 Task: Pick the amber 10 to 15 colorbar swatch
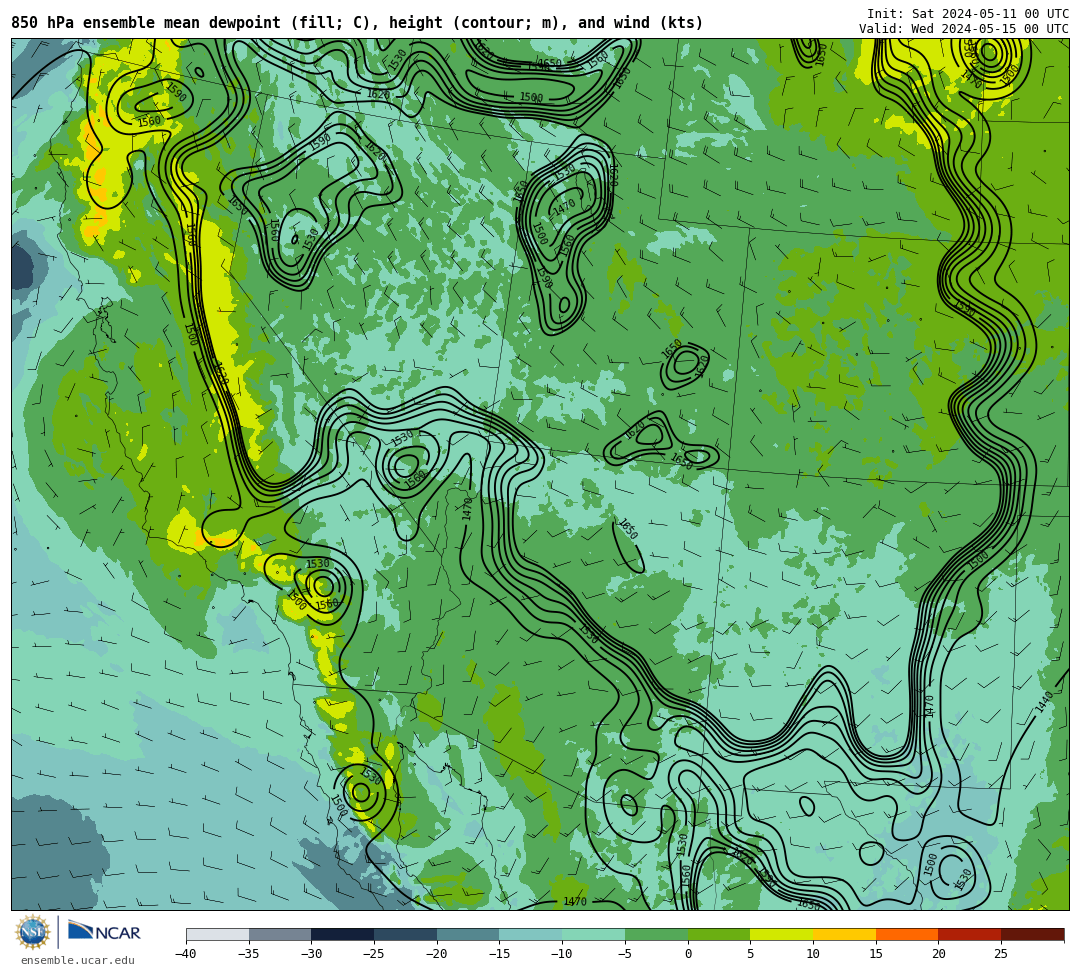[844, 934]
